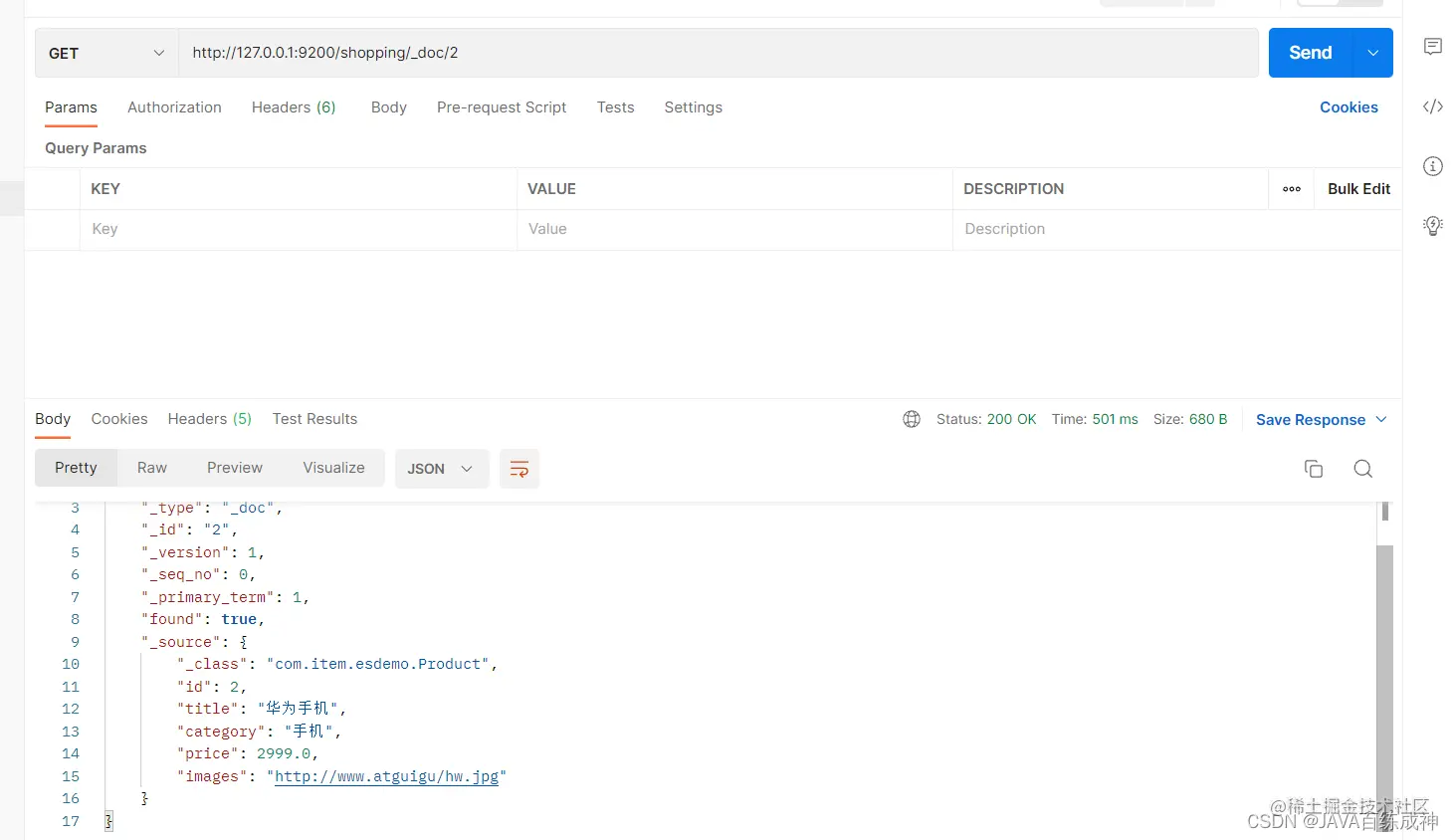Viewport: 1453px width, 840px height.
Task: Click the DESCRIPTION column header
Action: (x=1013, y=189)
